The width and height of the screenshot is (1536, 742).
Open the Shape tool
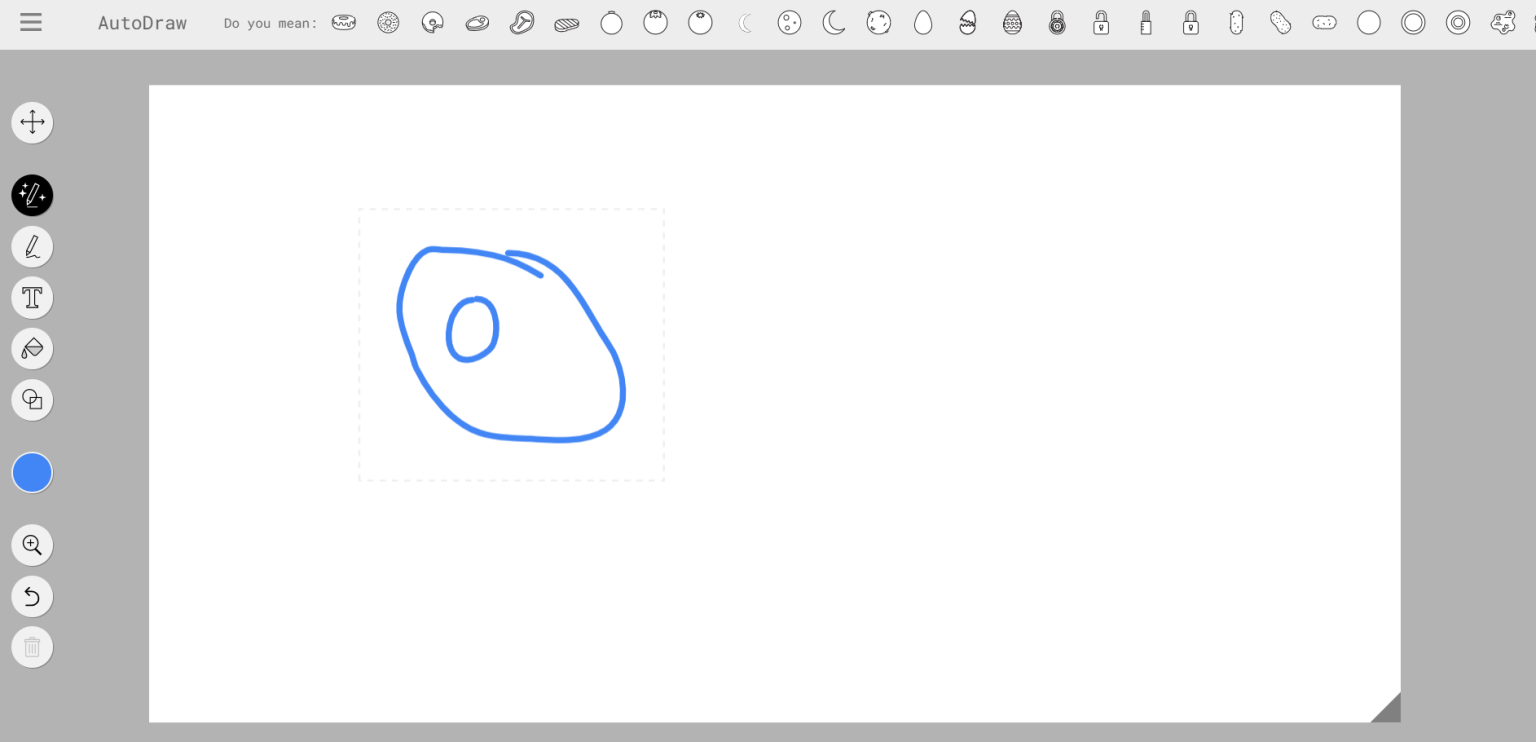32,400
